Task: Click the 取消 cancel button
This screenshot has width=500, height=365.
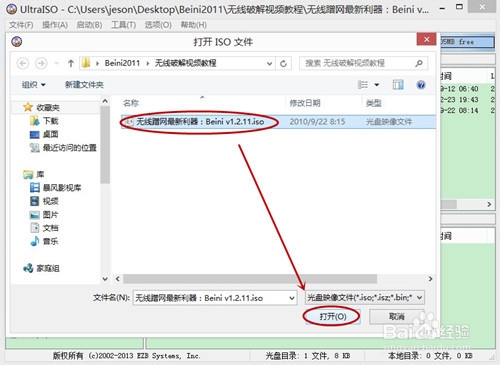Action: point(397,316)
